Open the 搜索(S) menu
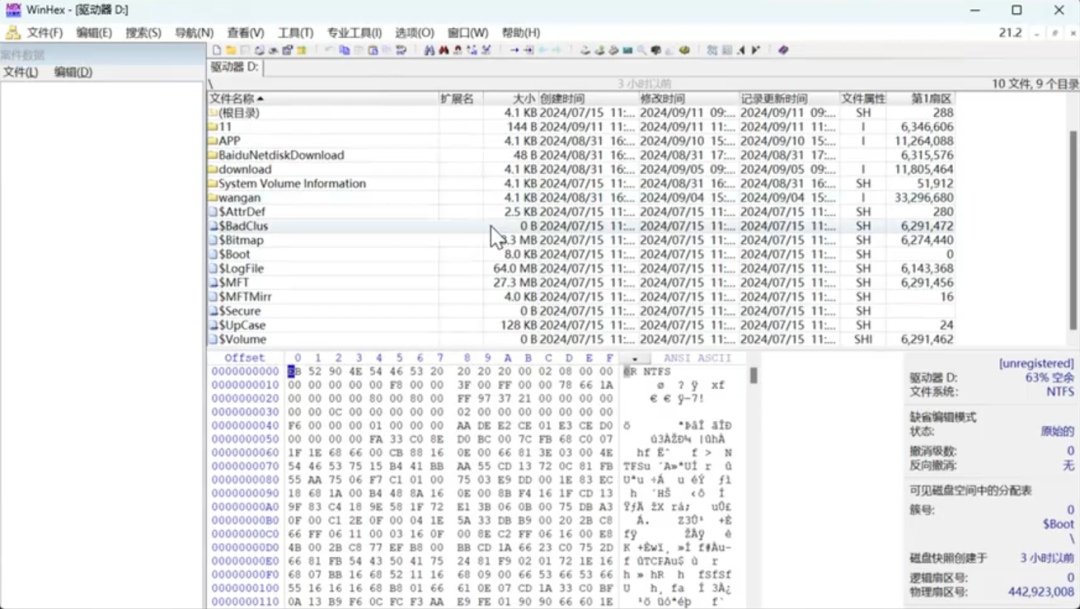 (x=143, y=32)
